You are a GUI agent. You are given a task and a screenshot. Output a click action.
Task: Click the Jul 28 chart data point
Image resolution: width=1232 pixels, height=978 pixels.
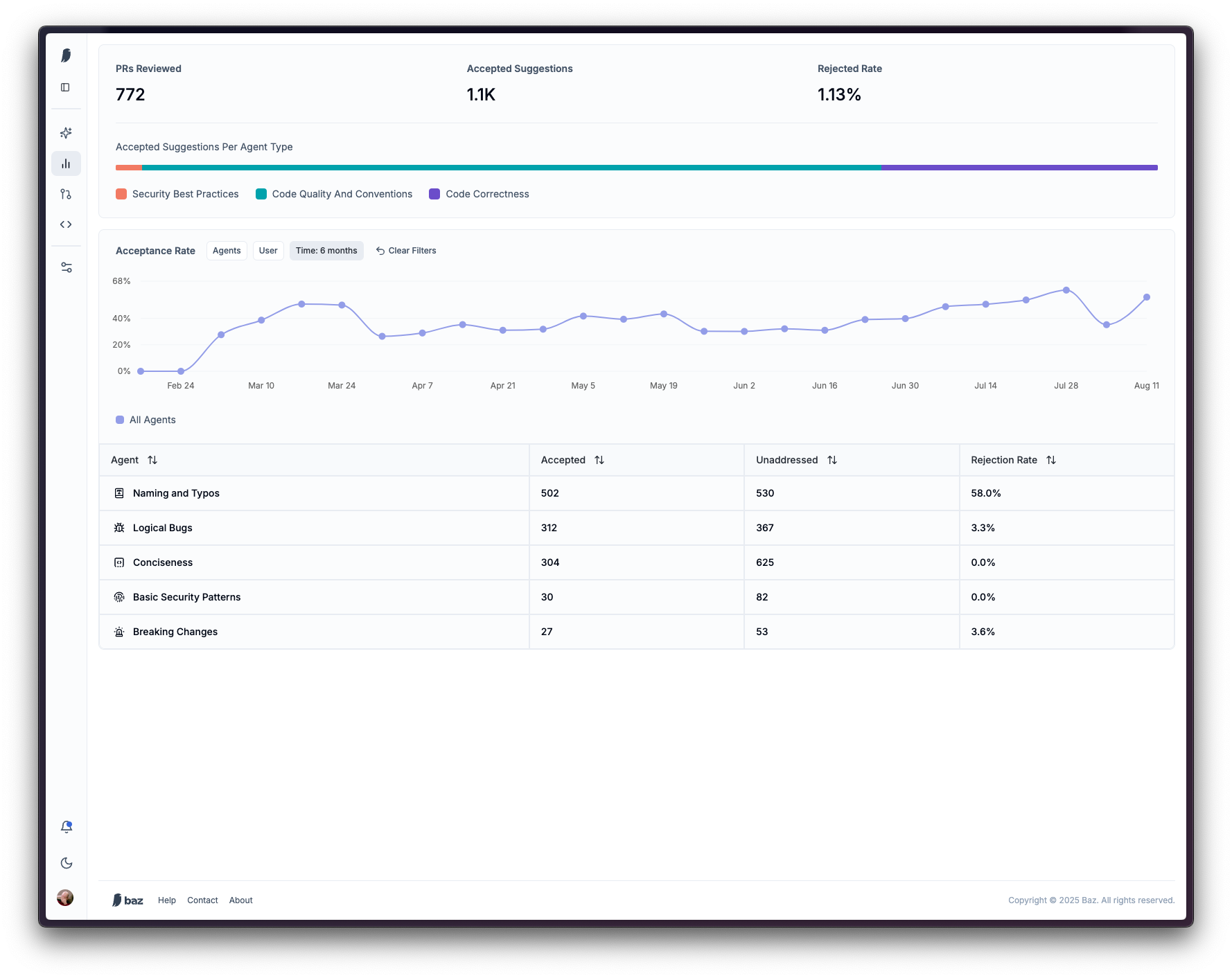1066,290
